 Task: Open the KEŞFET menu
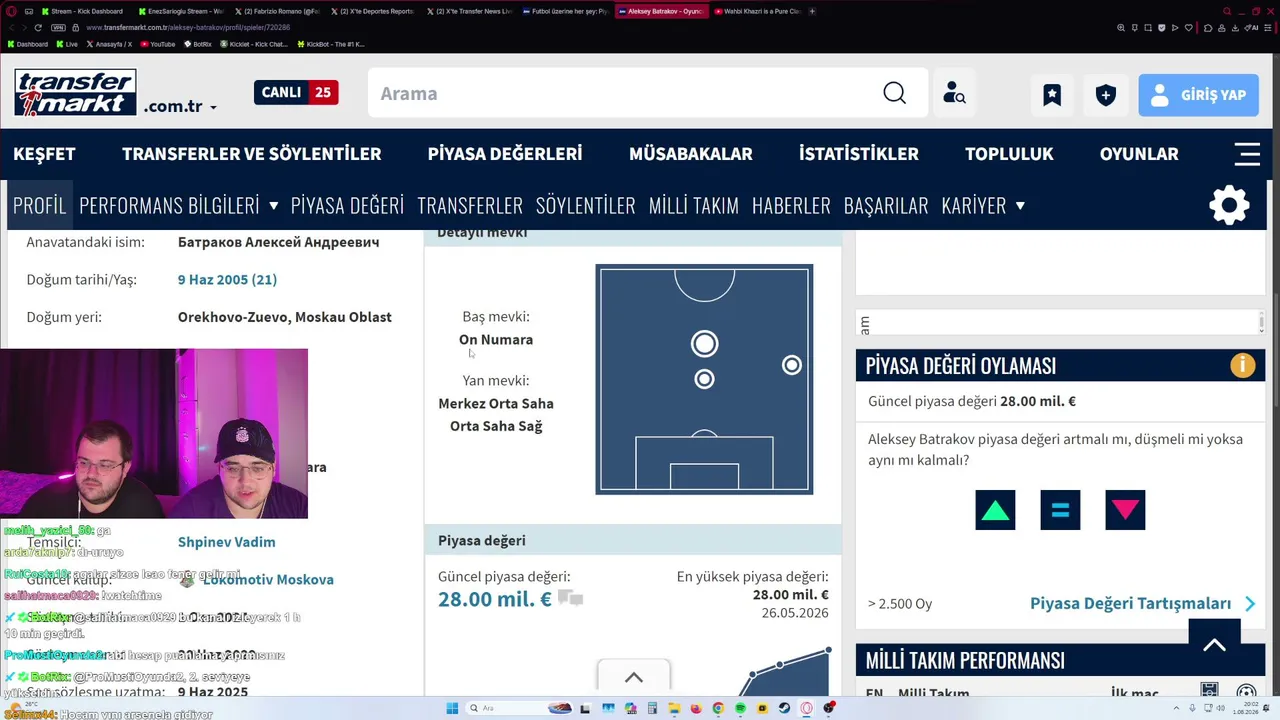pyautogui.click(x=44, y=154)
